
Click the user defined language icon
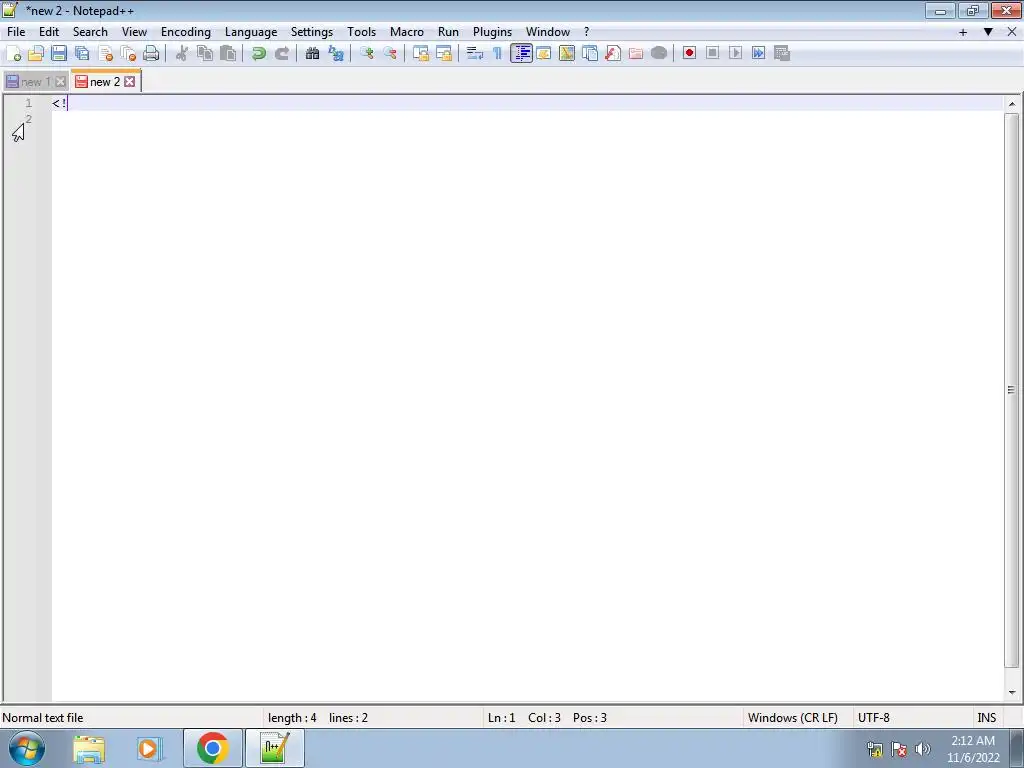pos(543,54)
